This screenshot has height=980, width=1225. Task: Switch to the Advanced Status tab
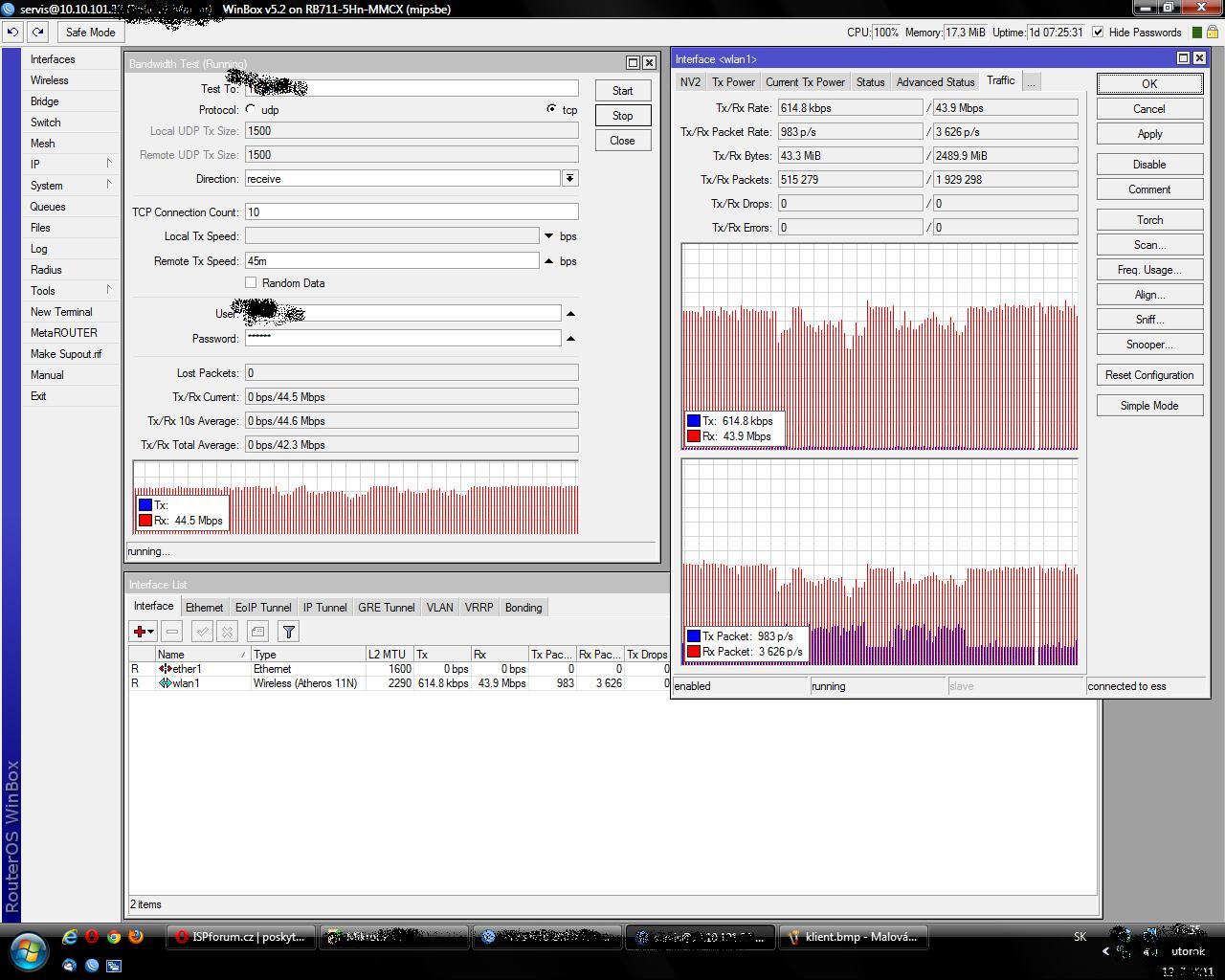[x=935, y=82]
